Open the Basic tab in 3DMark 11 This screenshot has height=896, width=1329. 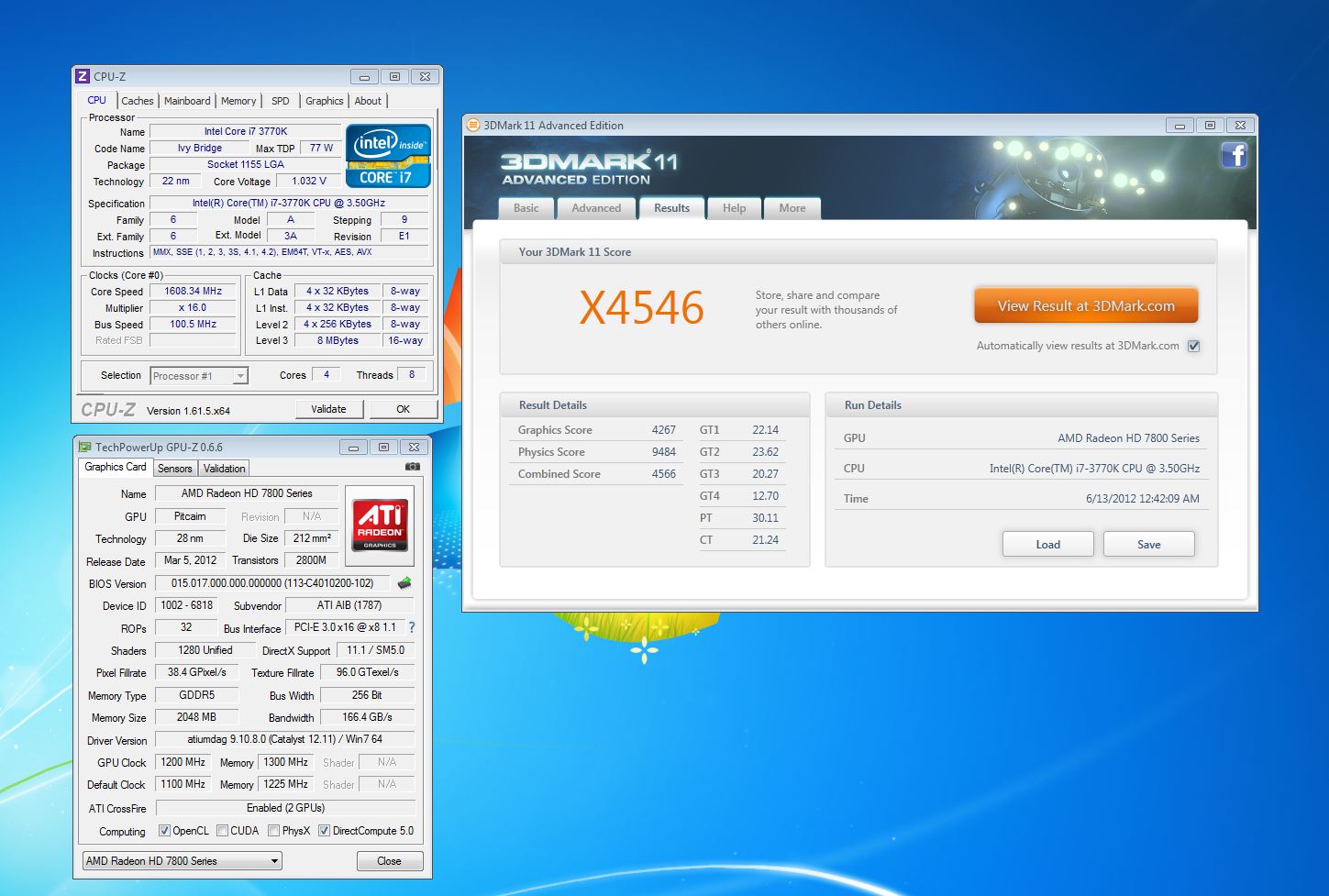[x=526, y=208]
